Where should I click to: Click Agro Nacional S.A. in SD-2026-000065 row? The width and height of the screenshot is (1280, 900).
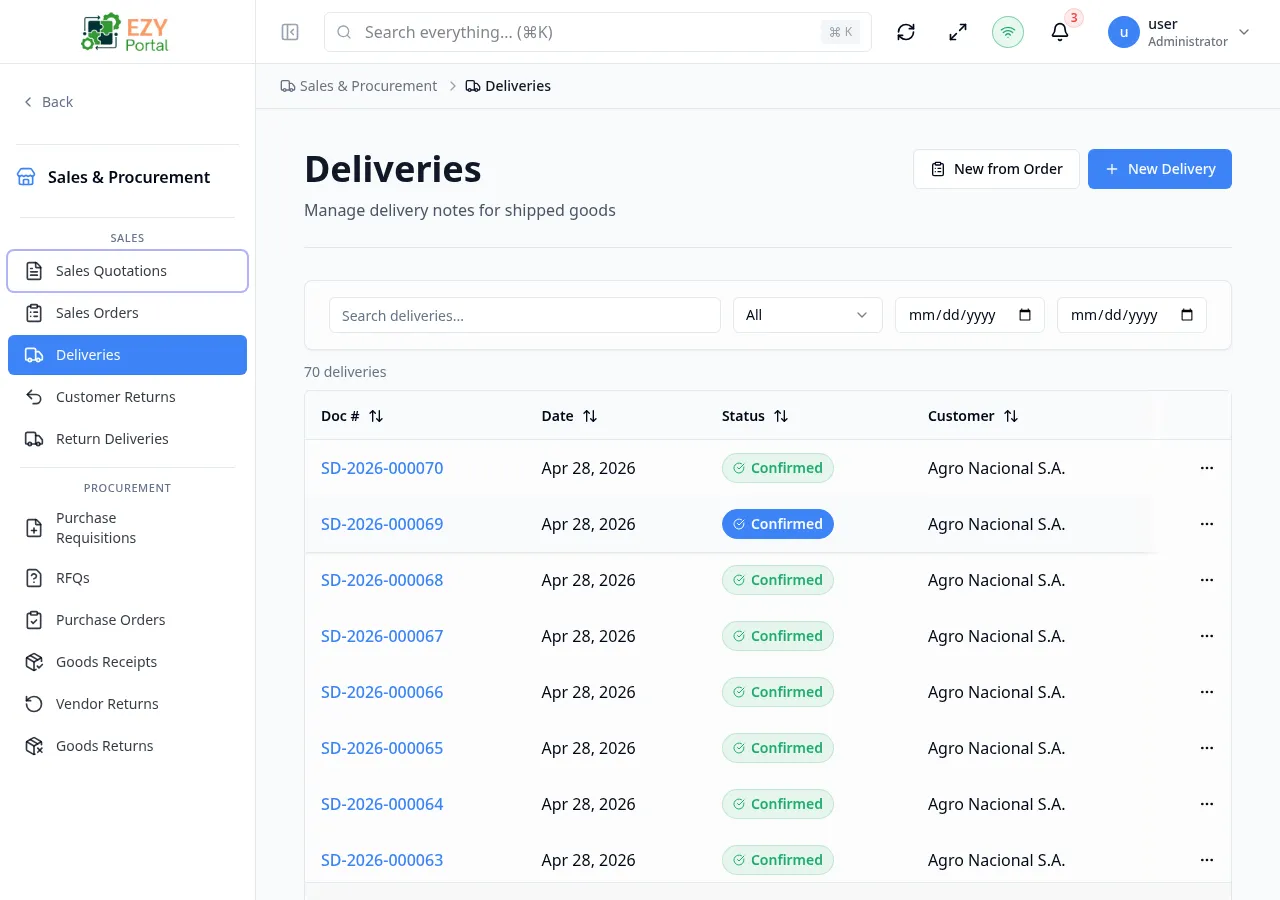(x=996, y=748)
